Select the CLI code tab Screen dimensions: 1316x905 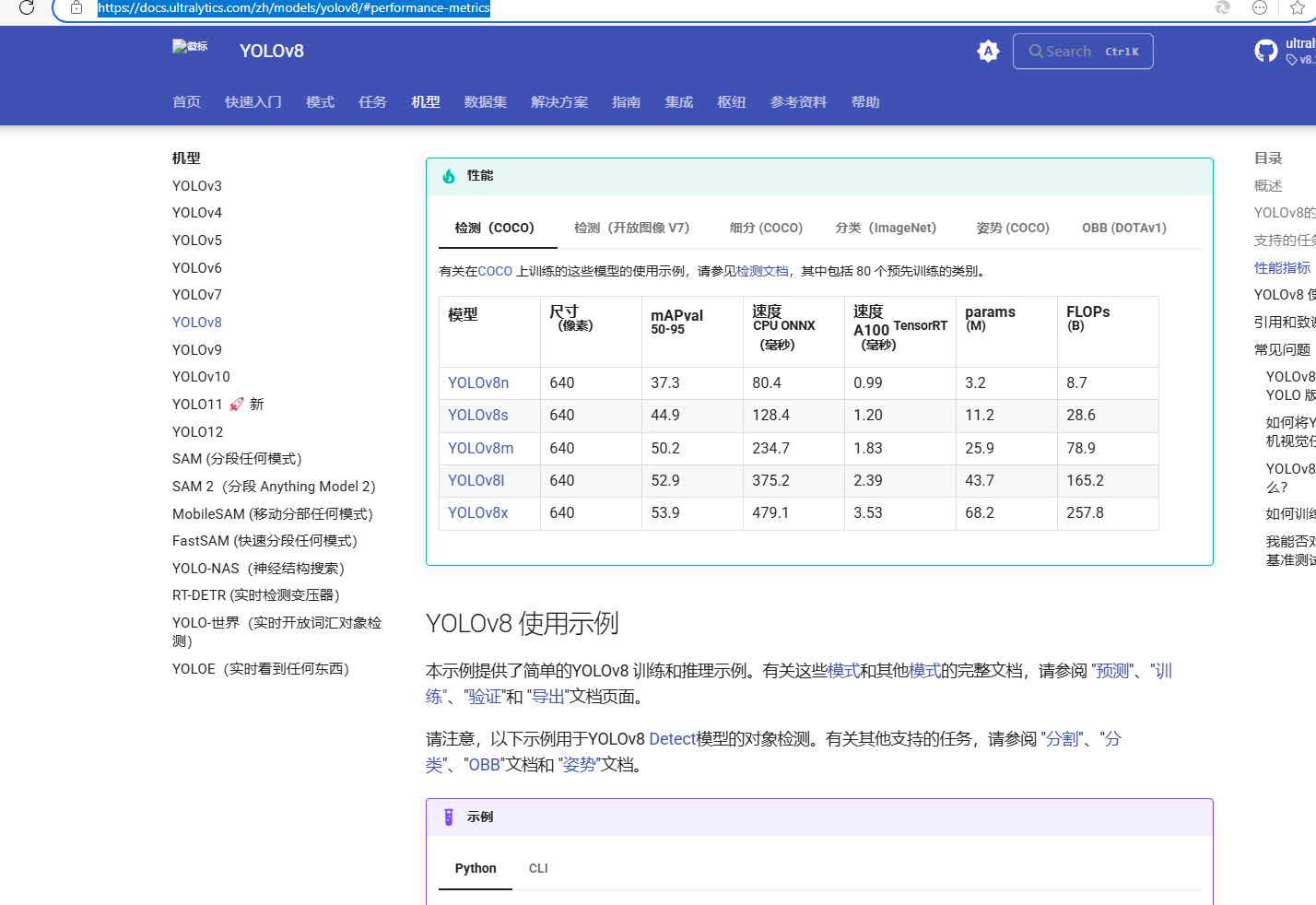click(x=538, y=868)
